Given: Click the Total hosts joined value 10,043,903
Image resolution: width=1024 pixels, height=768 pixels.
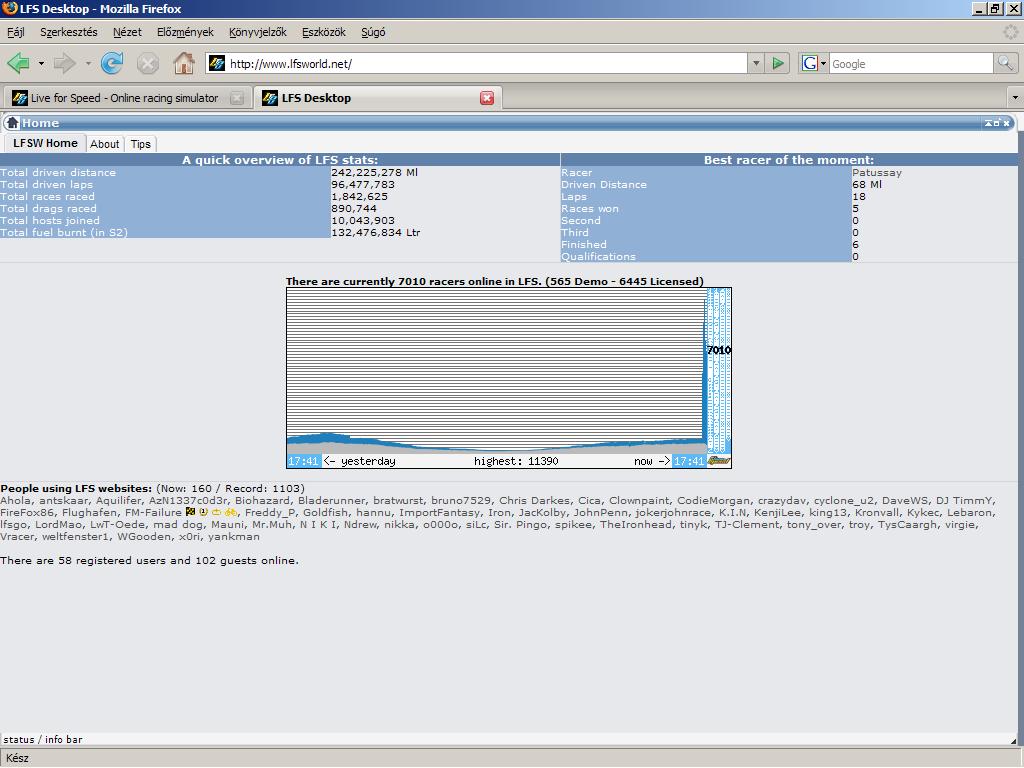Looking at the screenshot, I should pyautogui.click(x=362, y=220).
